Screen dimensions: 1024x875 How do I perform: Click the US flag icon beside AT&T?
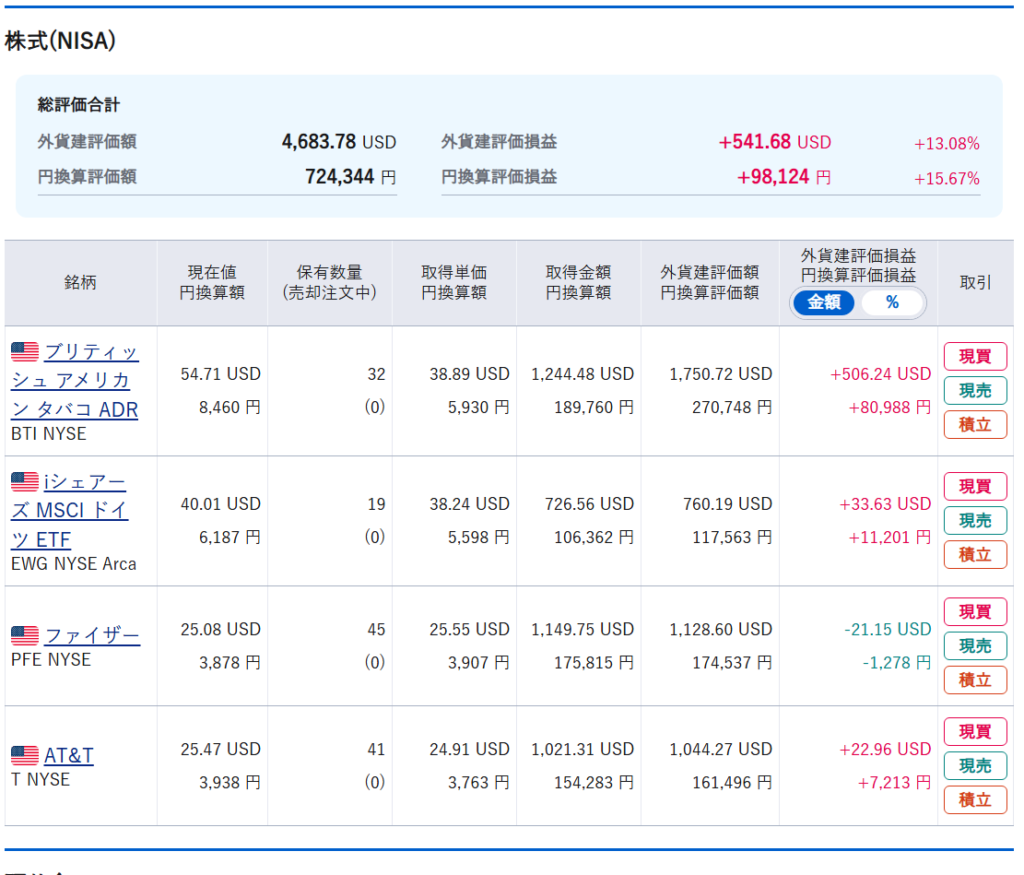click(x=25, y=755)
